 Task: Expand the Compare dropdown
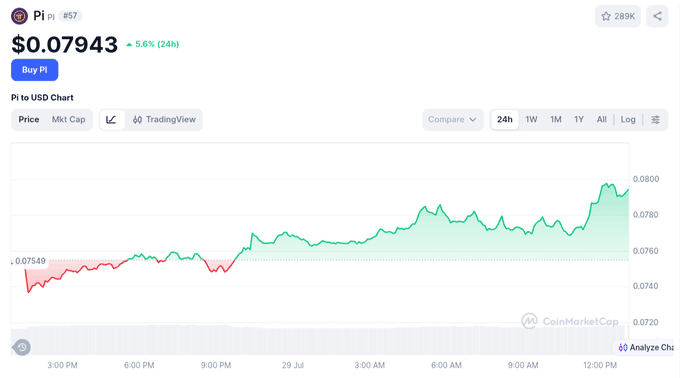pyautogui.click(x=452, y=120)
